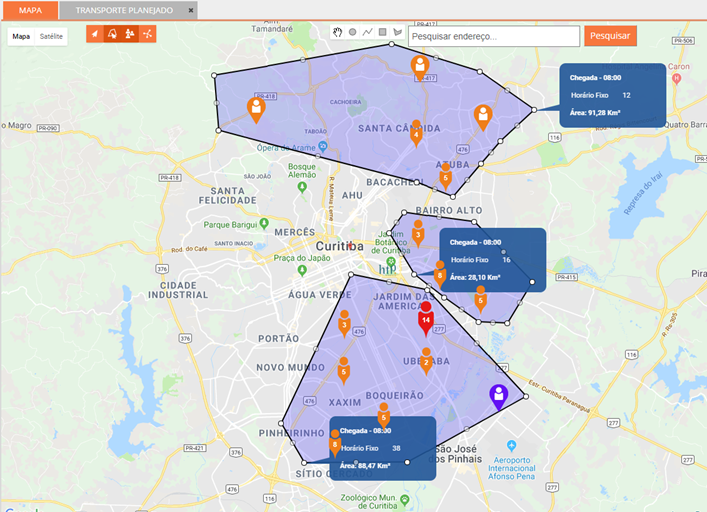Viewport: 707px width, 512px height.
Task: Click the orange cursor-selection toolbar icon
Action: pos(112,34)
